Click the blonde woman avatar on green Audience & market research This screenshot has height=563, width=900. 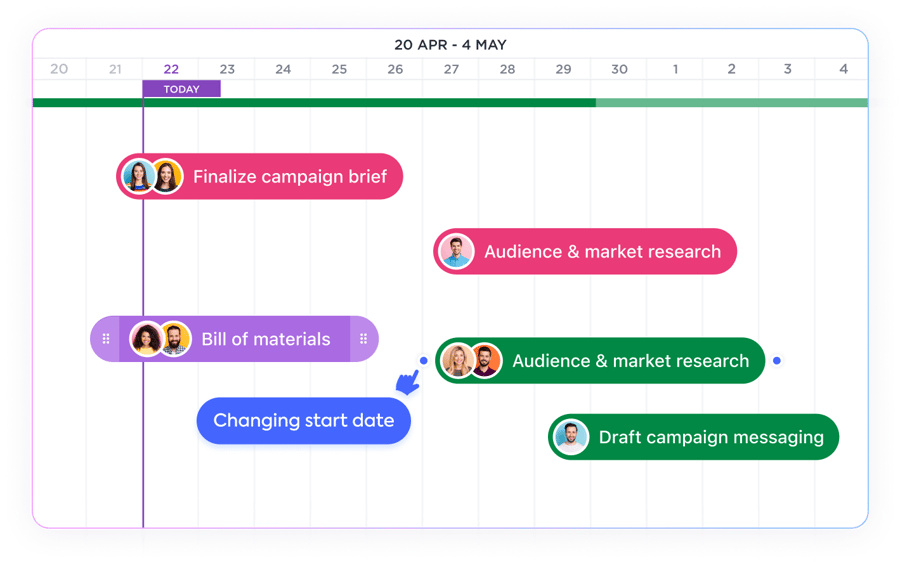pos(457,360)
